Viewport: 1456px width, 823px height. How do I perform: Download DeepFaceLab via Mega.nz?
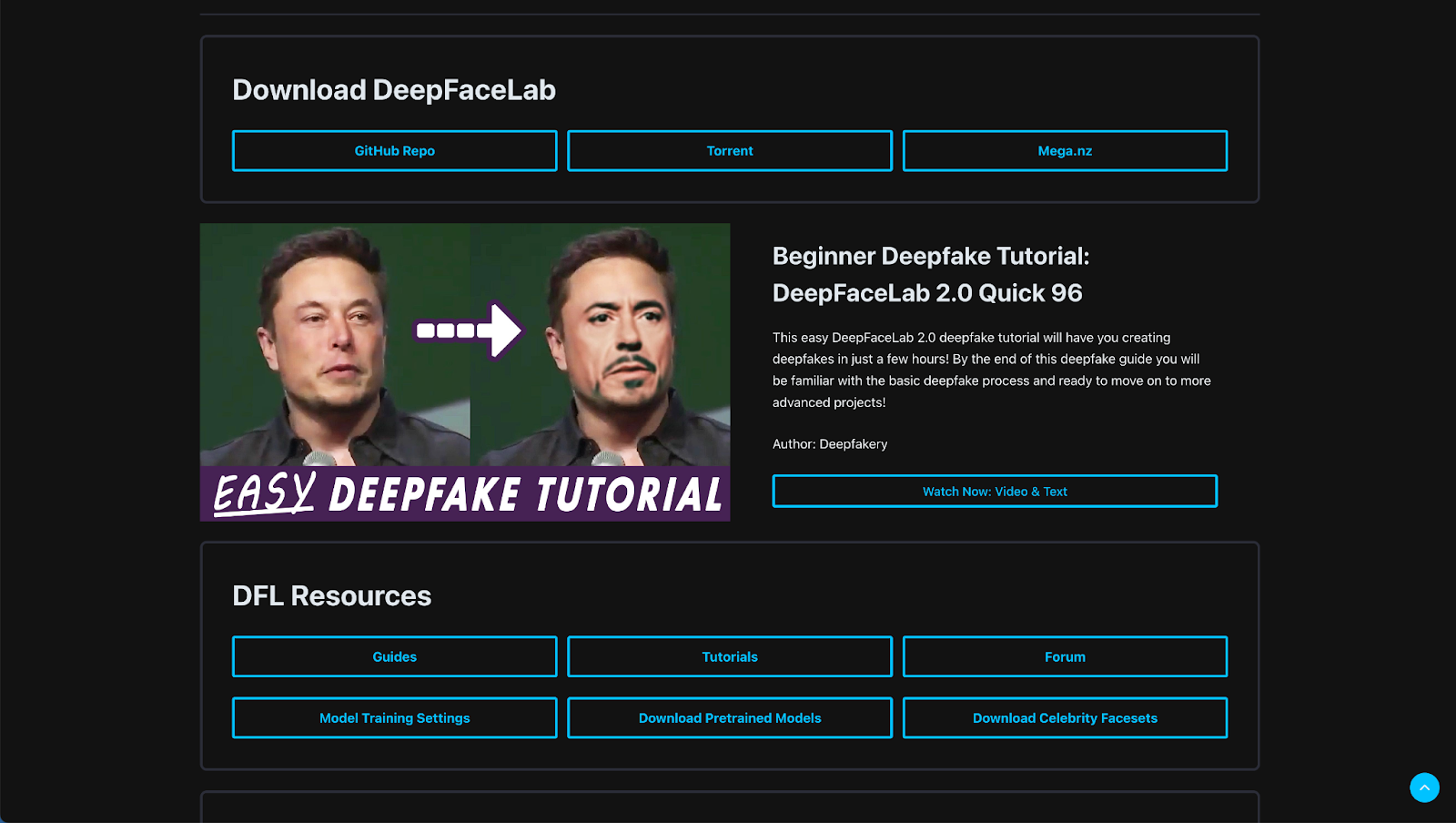[x=1065, y=150]
